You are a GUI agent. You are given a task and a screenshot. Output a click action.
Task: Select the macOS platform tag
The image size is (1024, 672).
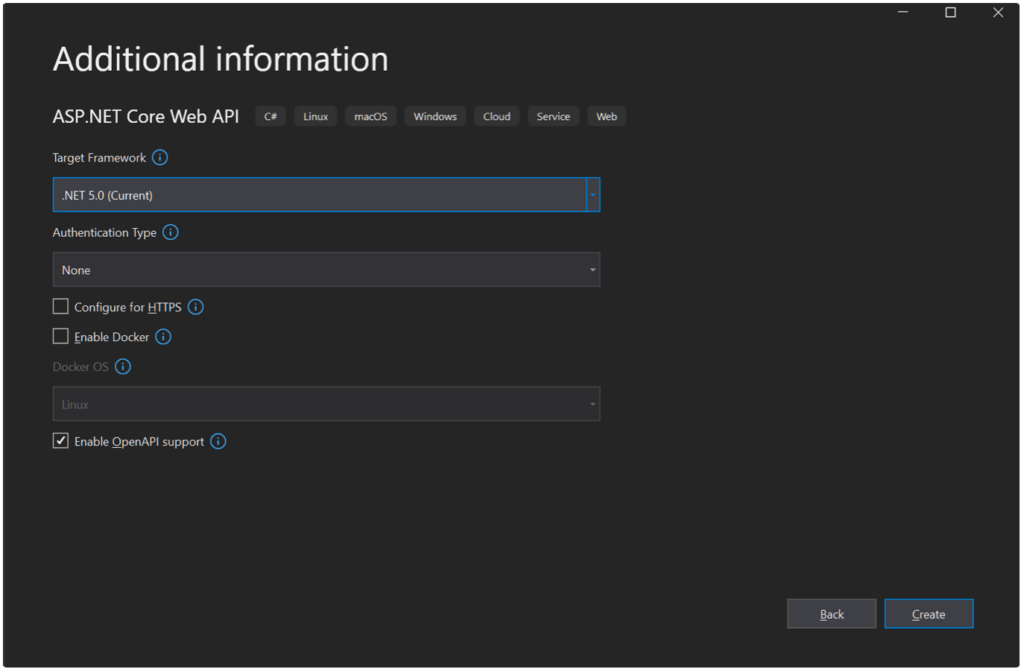[370, 117]
